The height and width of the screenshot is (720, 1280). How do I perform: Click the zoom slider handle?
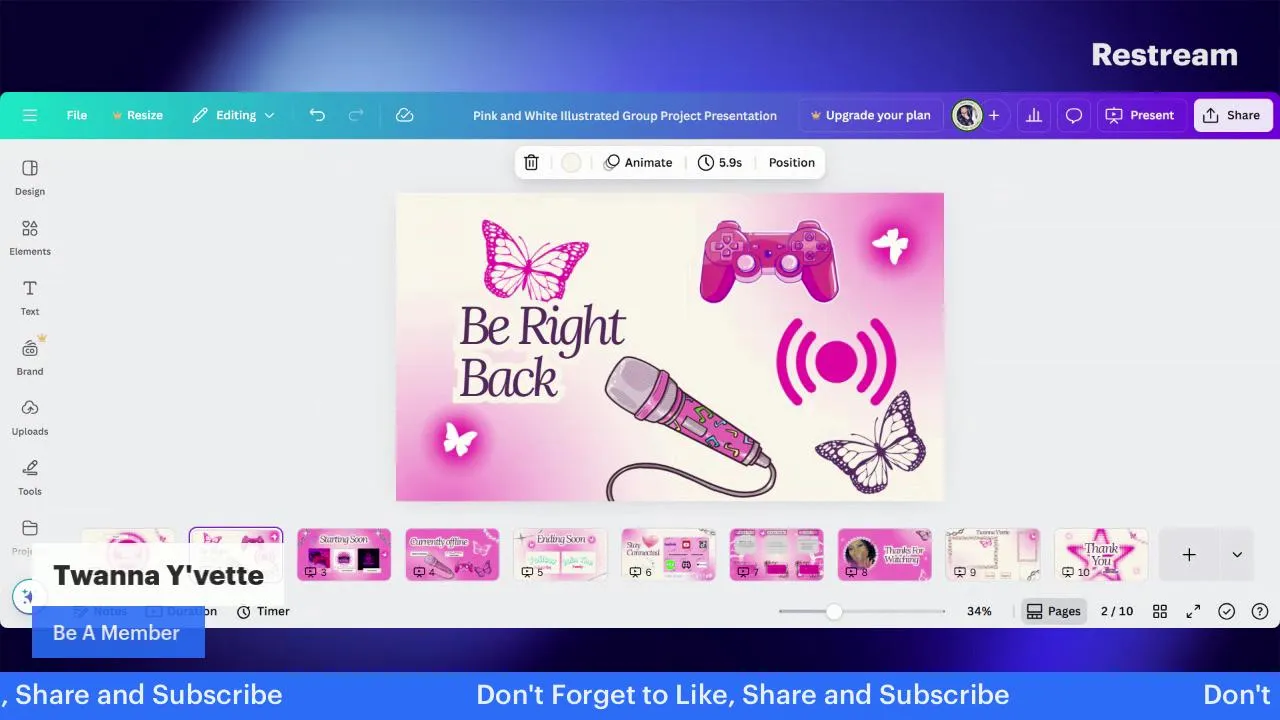click(x=833, y=611)
